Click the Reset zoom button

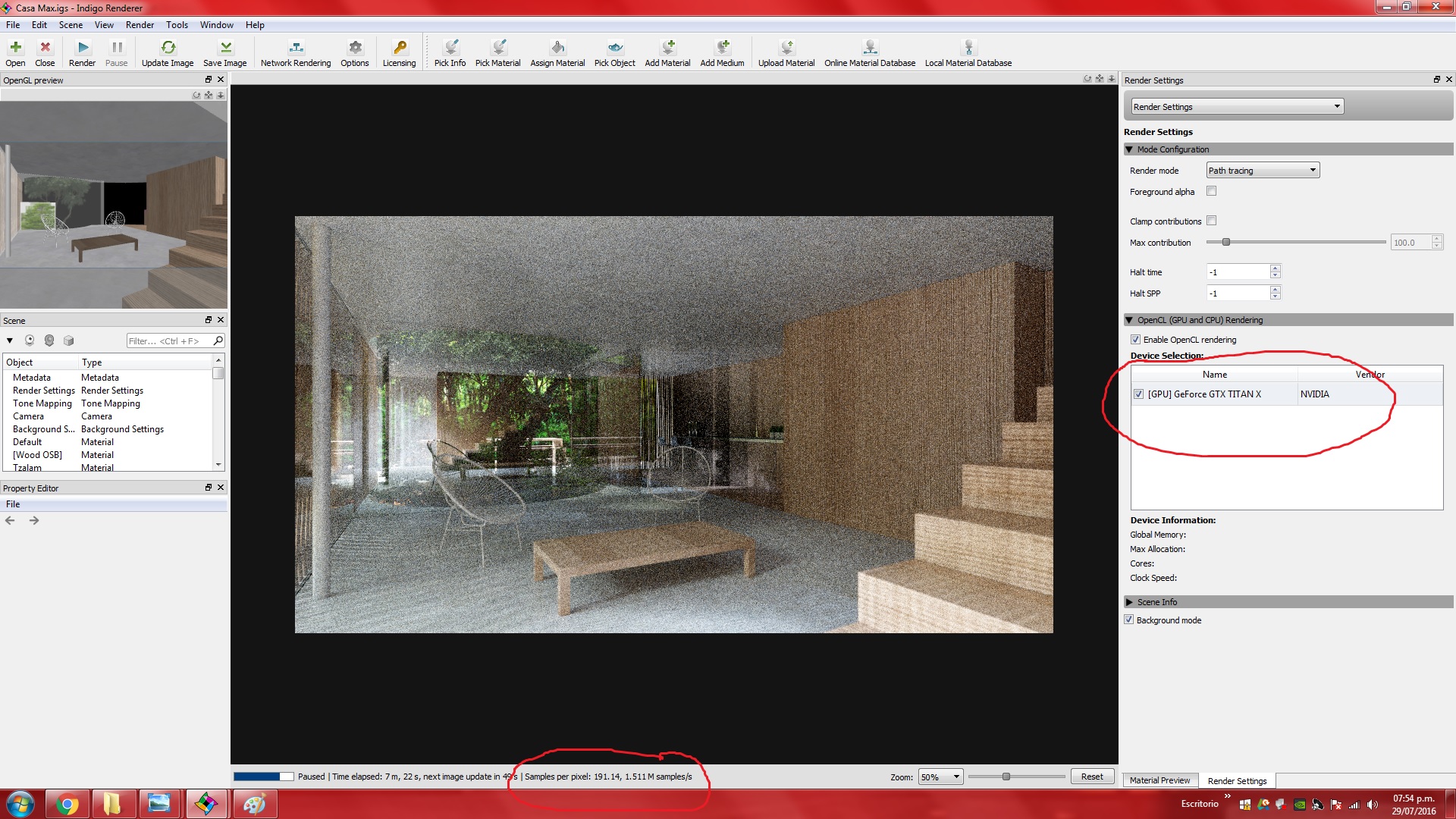pos(1092,777)
